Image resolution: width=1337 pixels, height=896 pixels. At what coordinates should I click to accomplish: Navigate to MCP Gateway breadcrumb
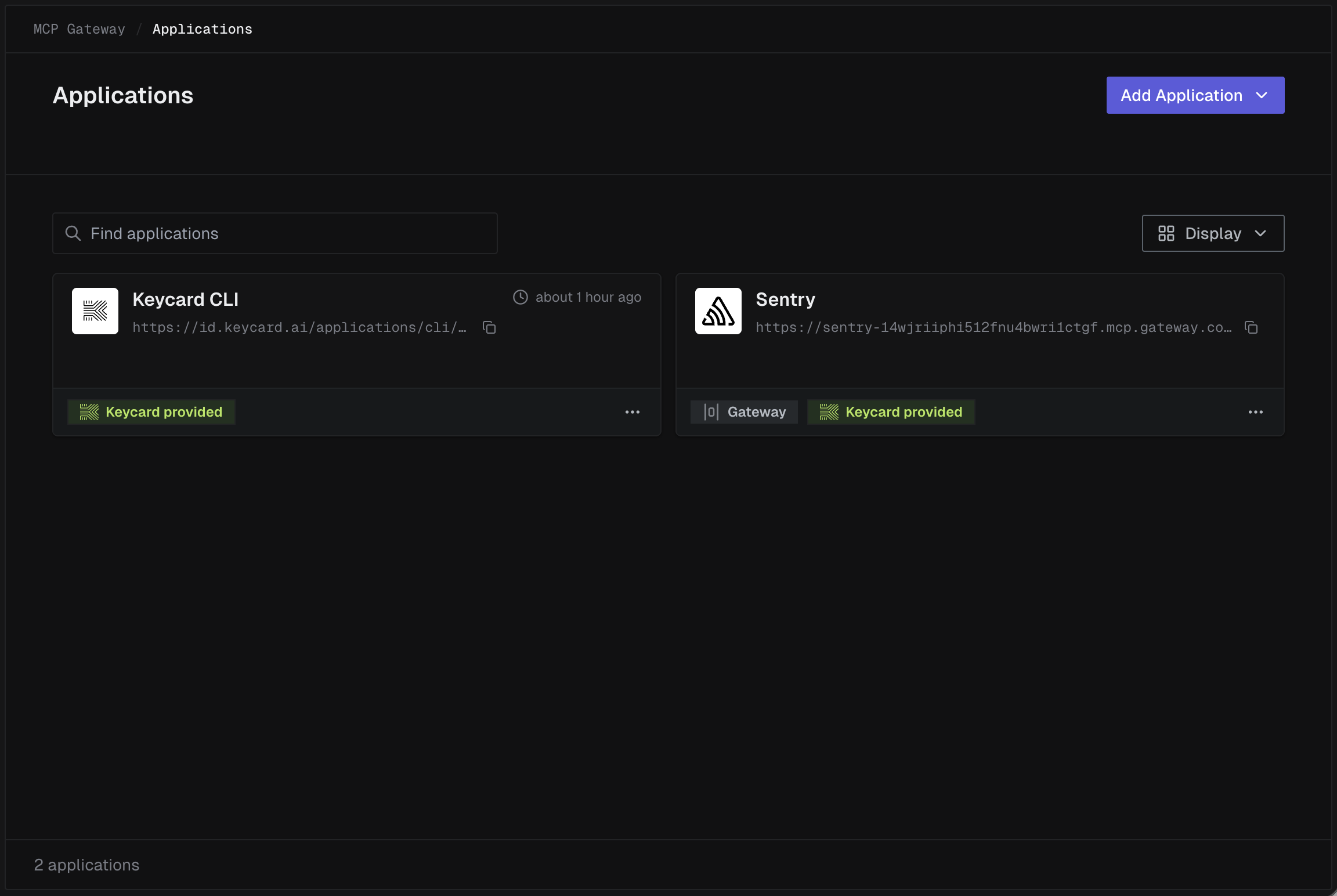point(80,28)
